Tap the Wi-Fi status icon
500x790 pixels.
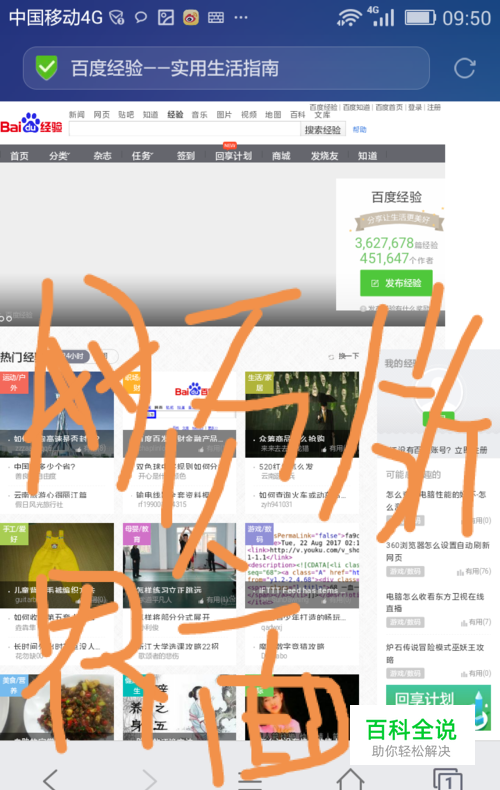pos(349,18)
